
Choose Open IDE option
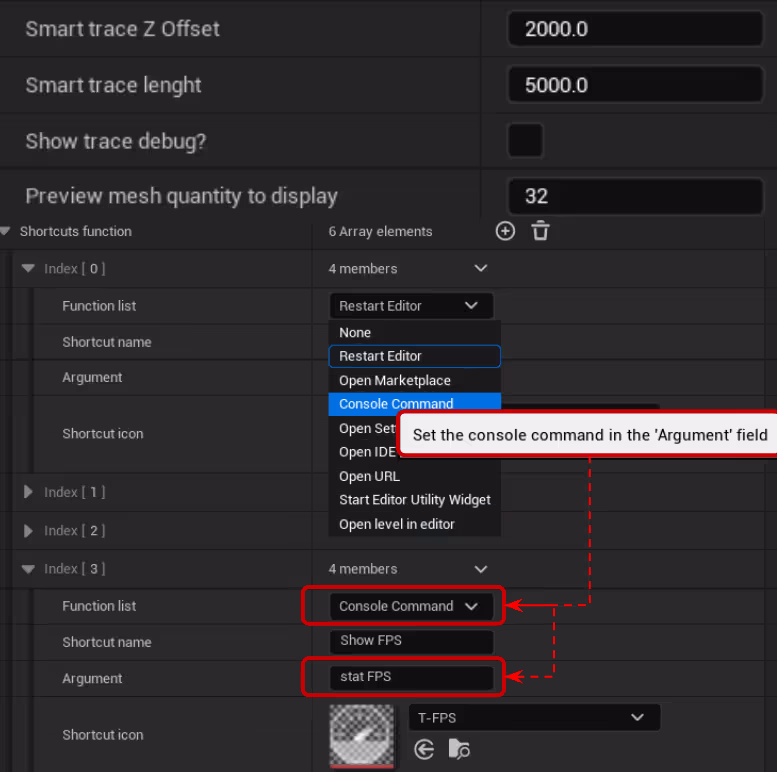coord(367,452)
